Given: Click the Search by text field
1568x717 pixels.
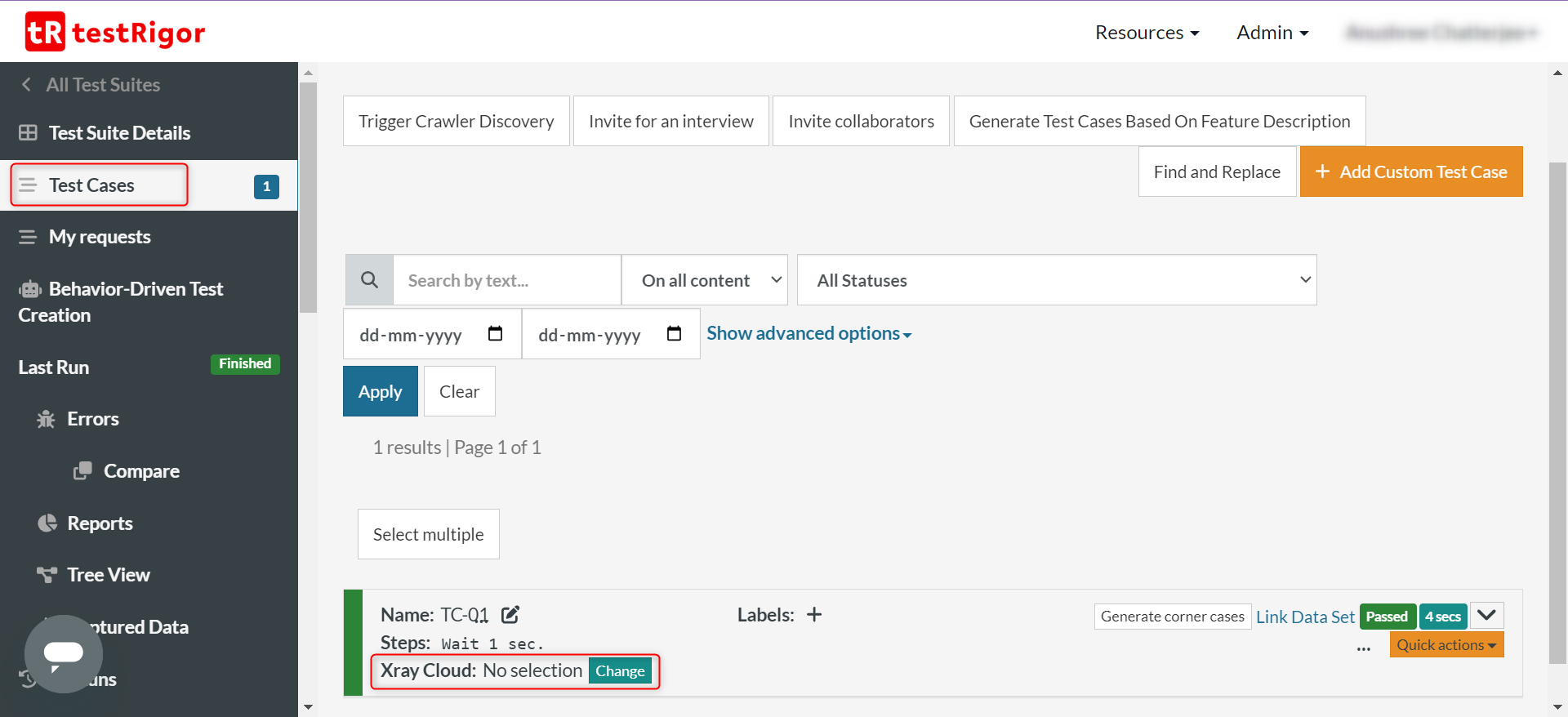Looking at the screenshot, I should (506, 280).
